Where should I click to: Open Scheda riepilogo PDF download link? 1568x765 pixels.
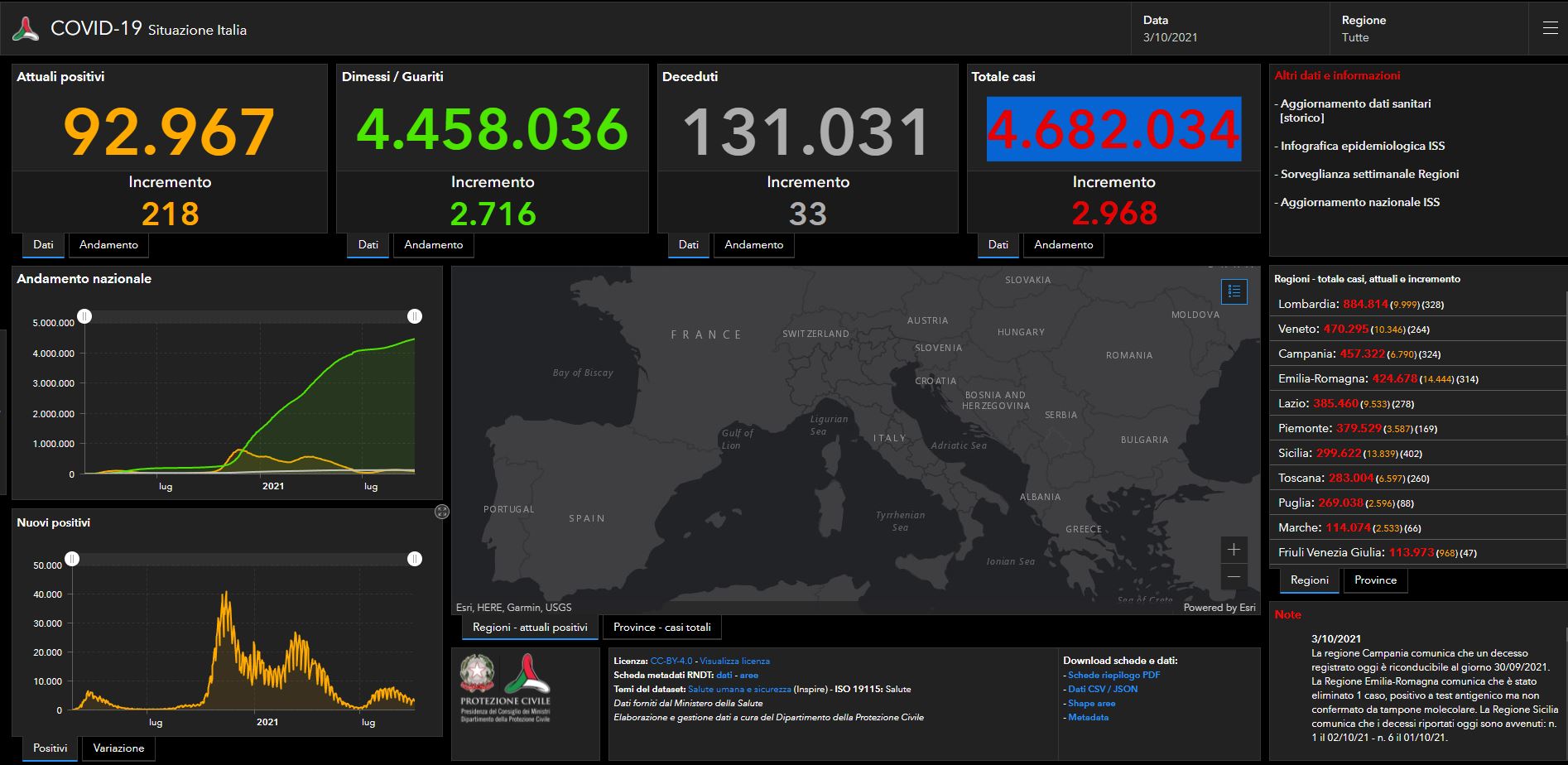pyautogui.click(x=1113, y=675)
